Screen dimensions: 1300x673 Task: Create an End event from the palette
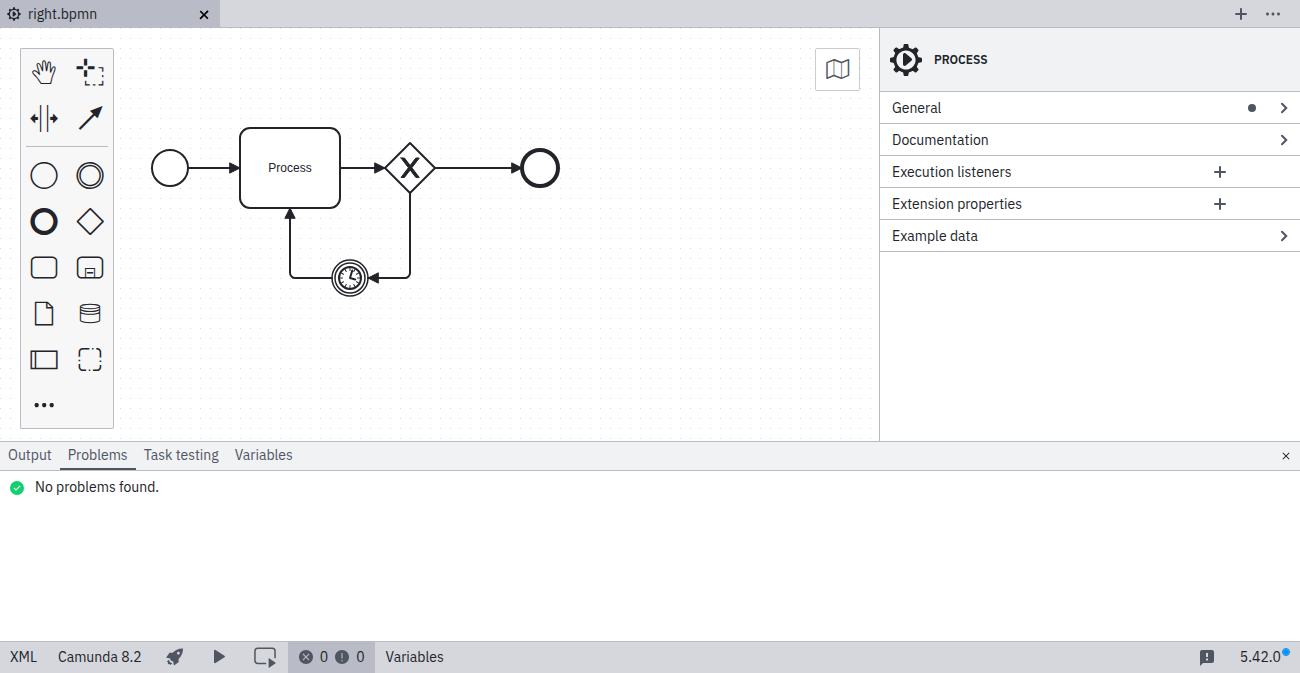pos(44,221)
